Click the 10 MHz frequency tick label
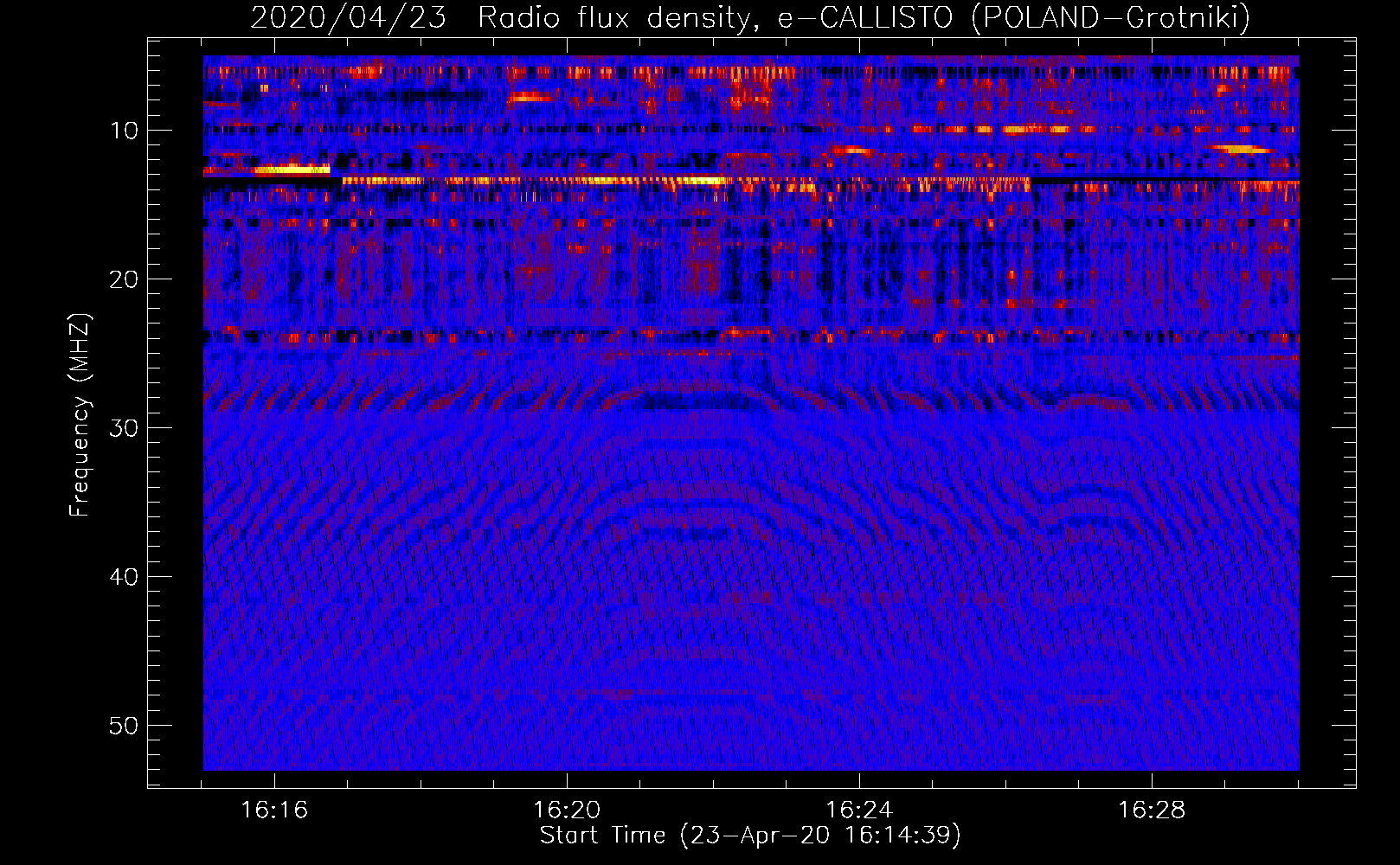The height and width of the screenshot is (865, 1400). (x=124, y=131)
